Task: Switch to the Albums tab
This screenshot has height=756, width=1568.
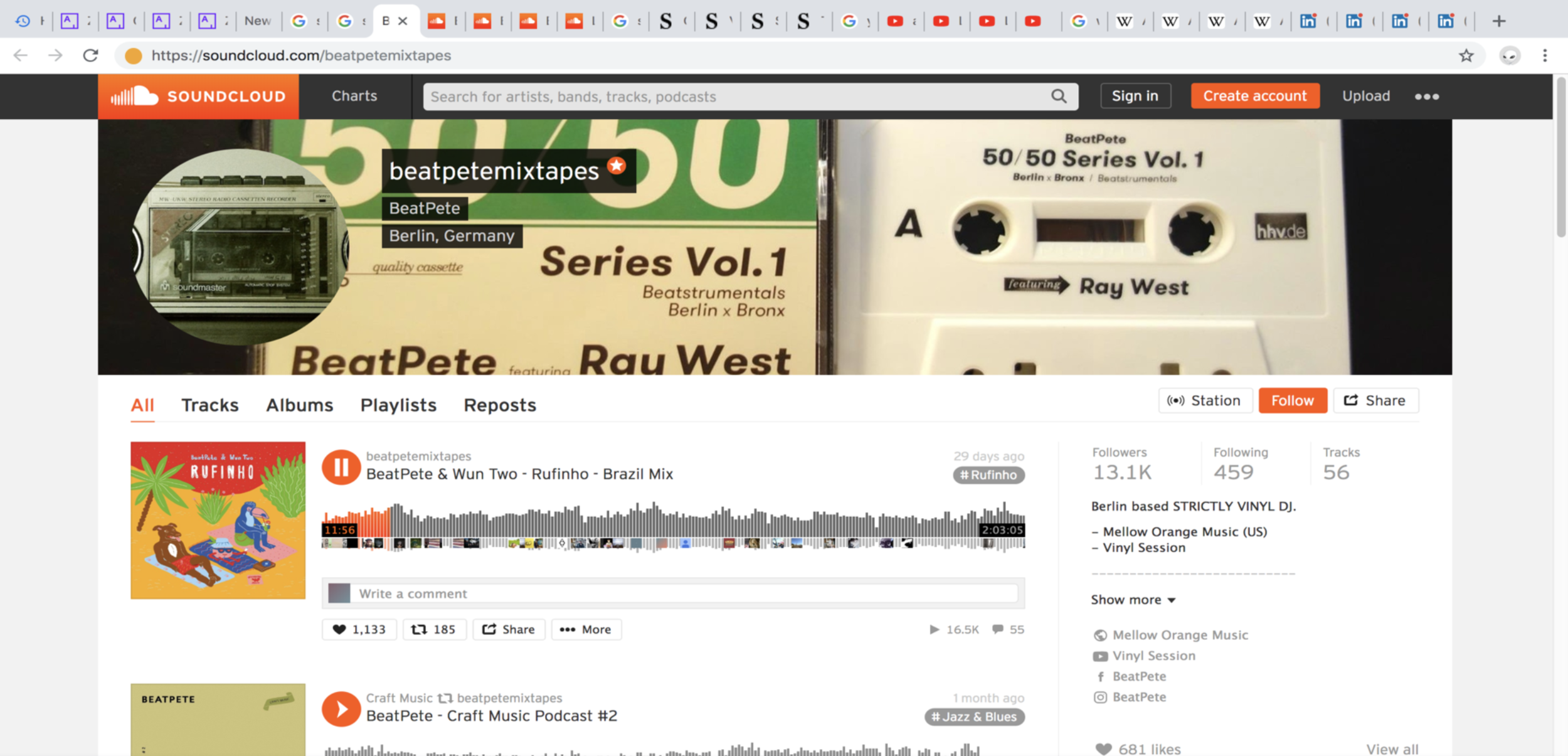Action: [x=299, y=405]
